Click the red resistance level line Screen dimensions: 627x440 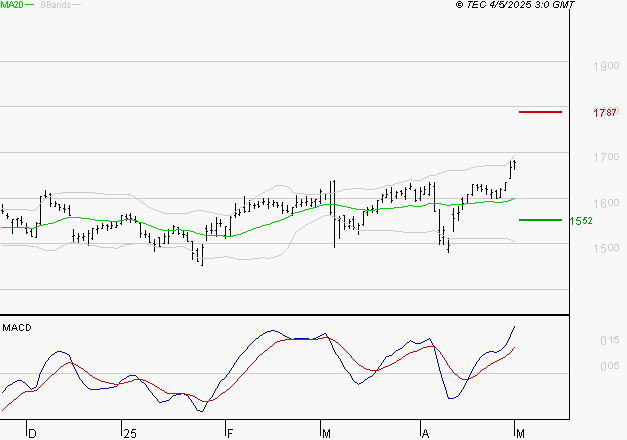coord(540,112)
